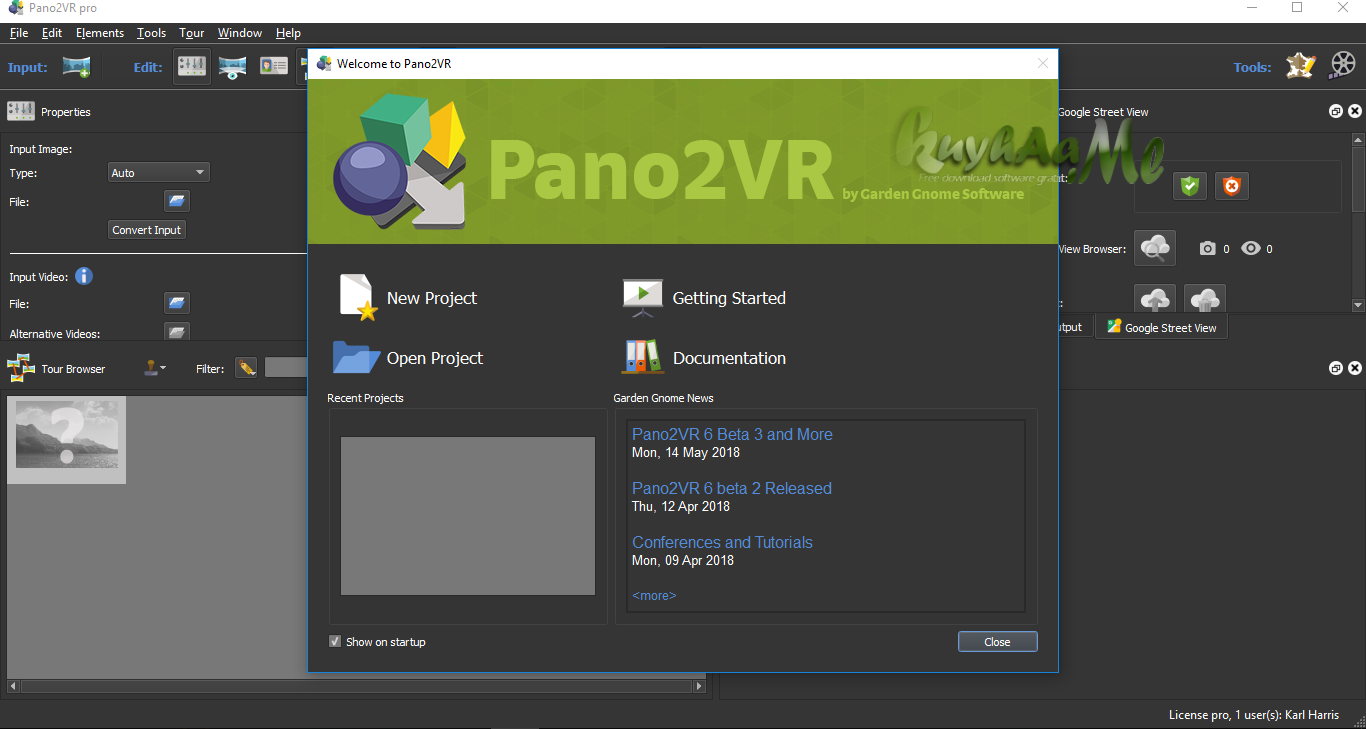Screen dimensions: 1366x729
Task: Open the Tour menu
Action: tap(192, 33)
